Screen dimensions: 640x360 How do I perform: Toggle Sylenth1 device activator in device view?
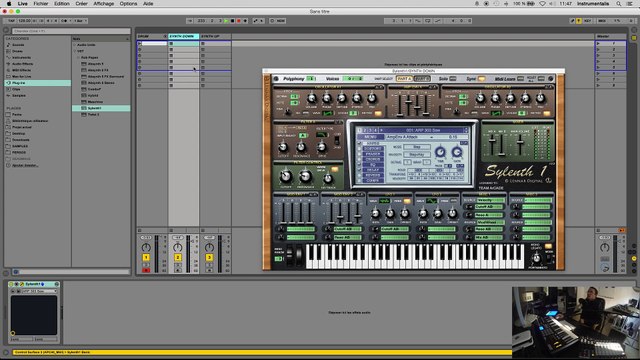[11, 284]
